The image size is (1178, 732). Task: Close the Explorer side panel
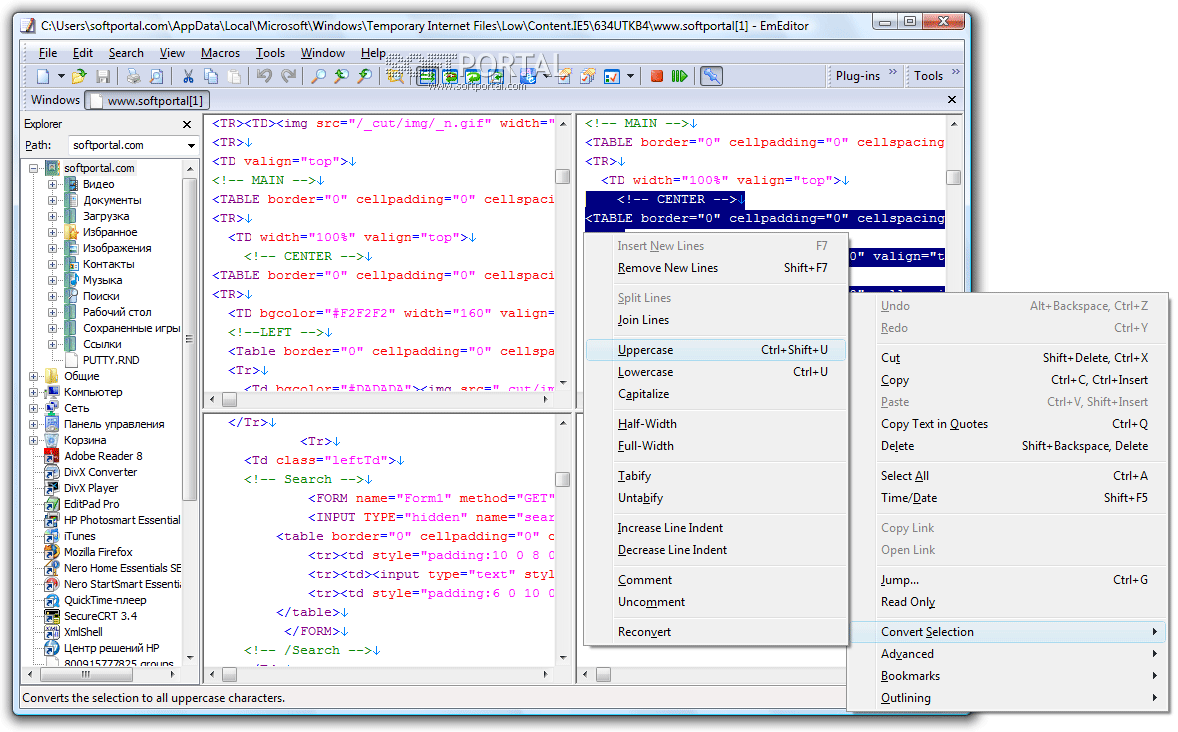point(187,125)
